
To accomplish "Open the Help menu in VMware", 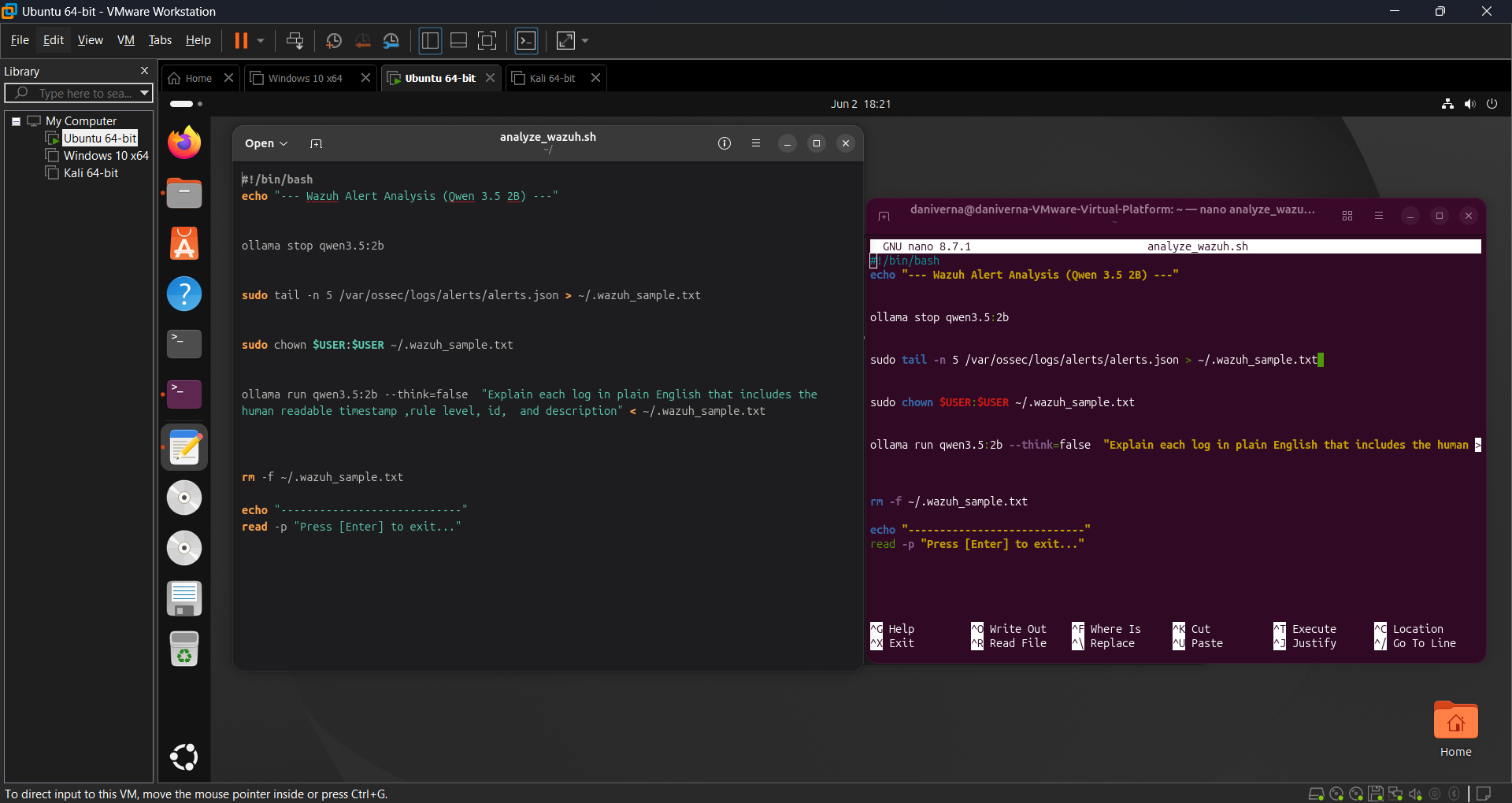I will point(198,40).
